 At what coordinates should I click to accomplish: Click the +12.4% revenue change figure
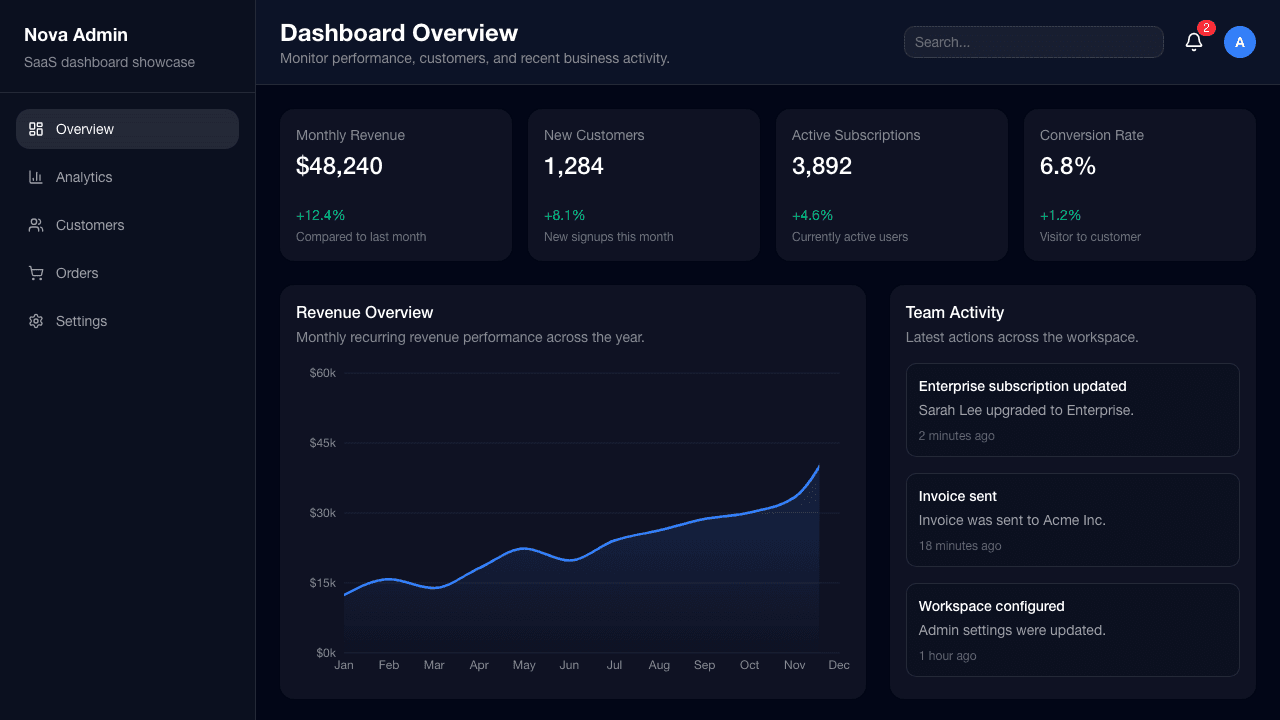[320, 215]
